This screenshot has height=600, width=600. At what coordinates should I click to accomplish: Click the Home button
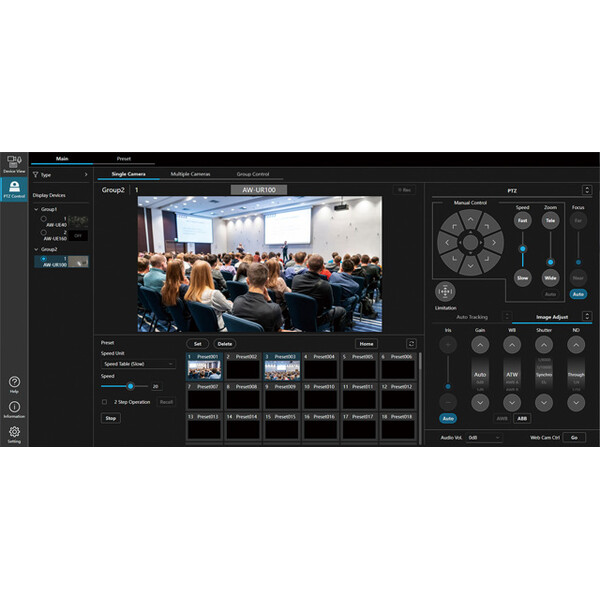coord(366,343)
